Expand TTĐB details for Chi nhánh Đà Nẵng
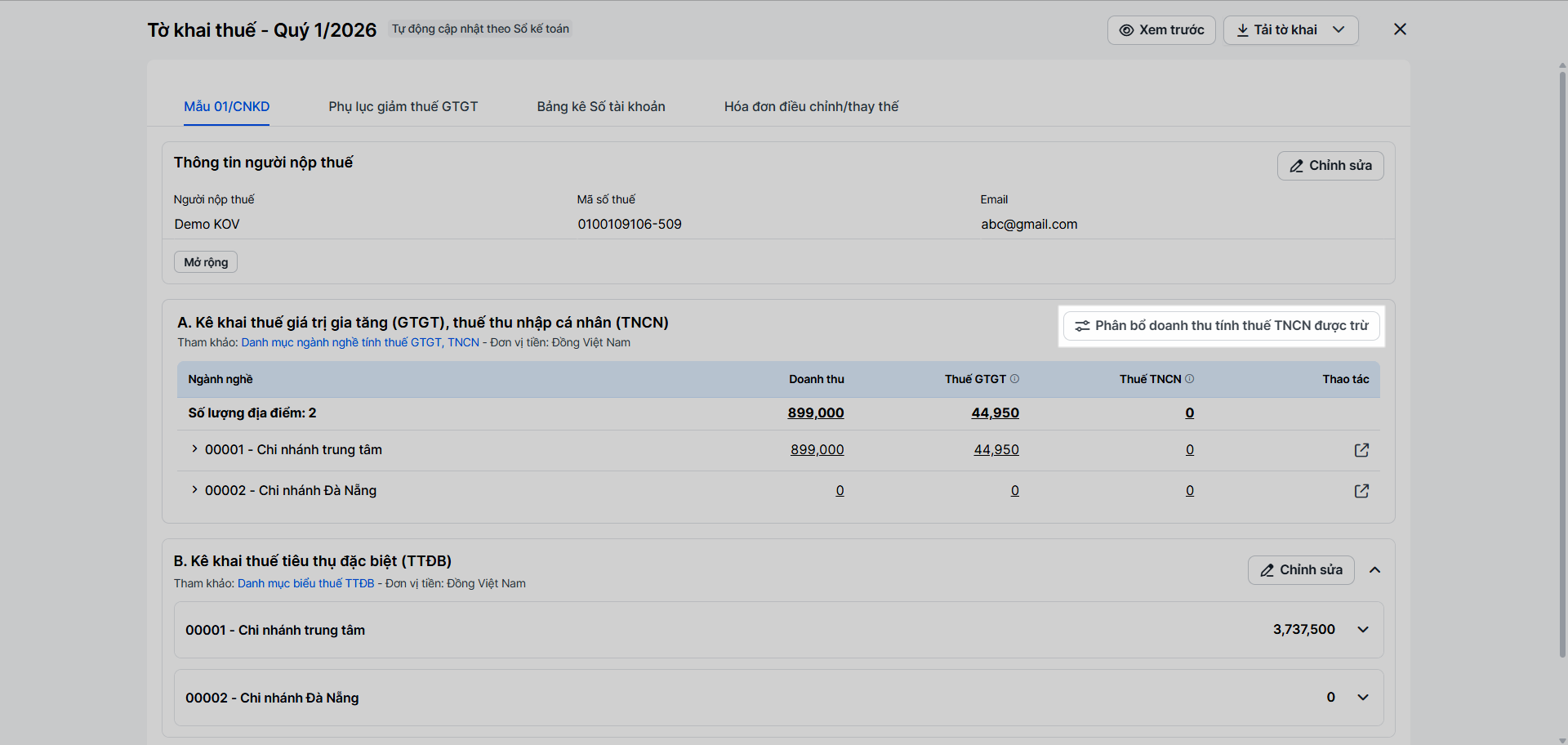This screenshot has width=1568, height=745. coord(1363,698)
